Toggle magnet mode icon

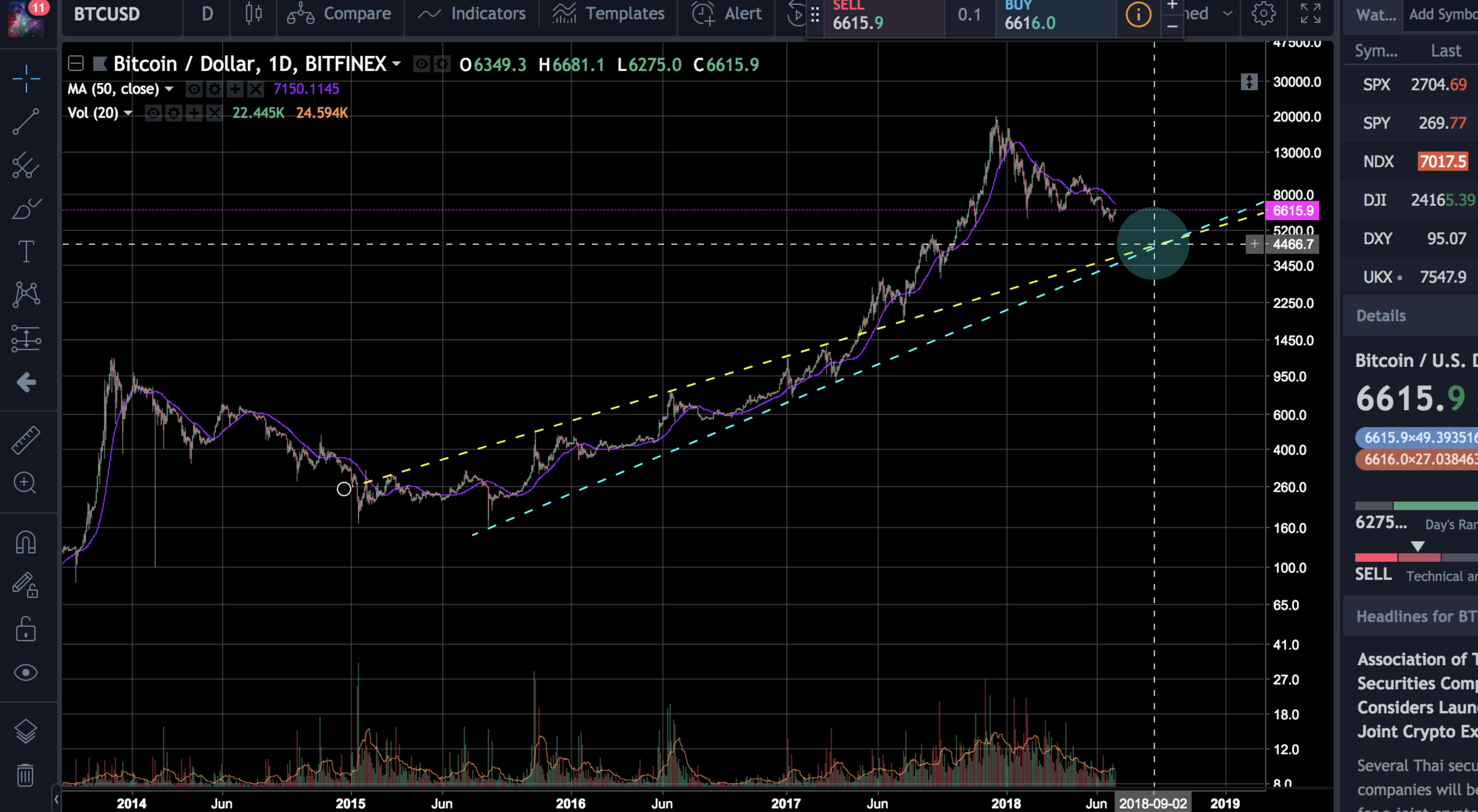(26, 542)
